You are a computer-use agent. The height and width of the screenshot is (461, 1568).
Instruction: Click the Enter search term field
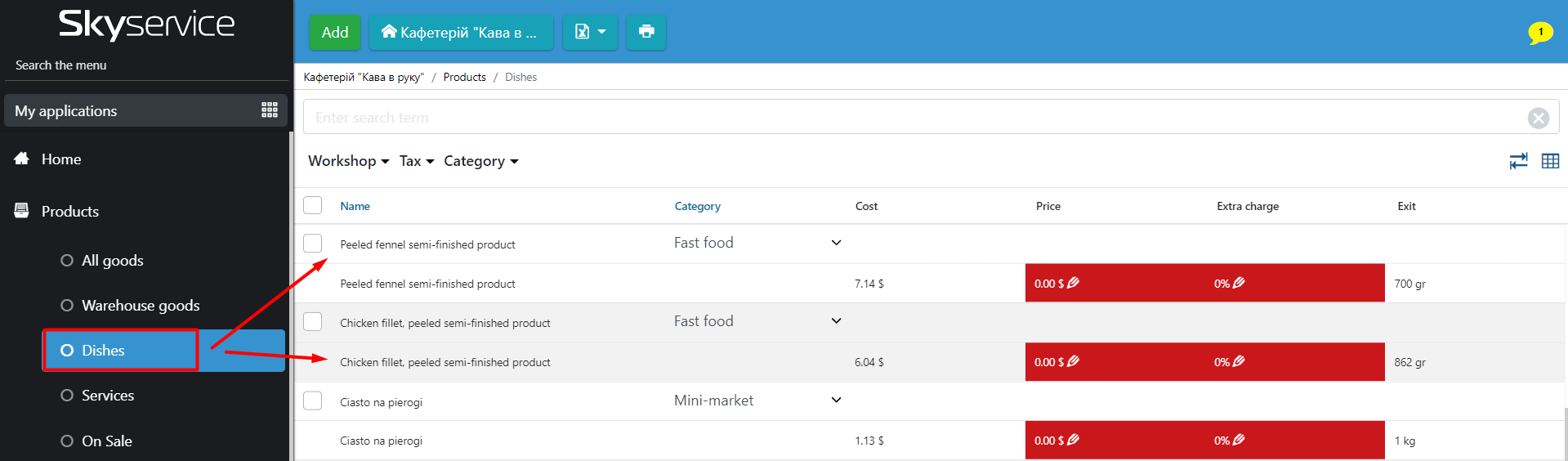(x=907, y=118)
